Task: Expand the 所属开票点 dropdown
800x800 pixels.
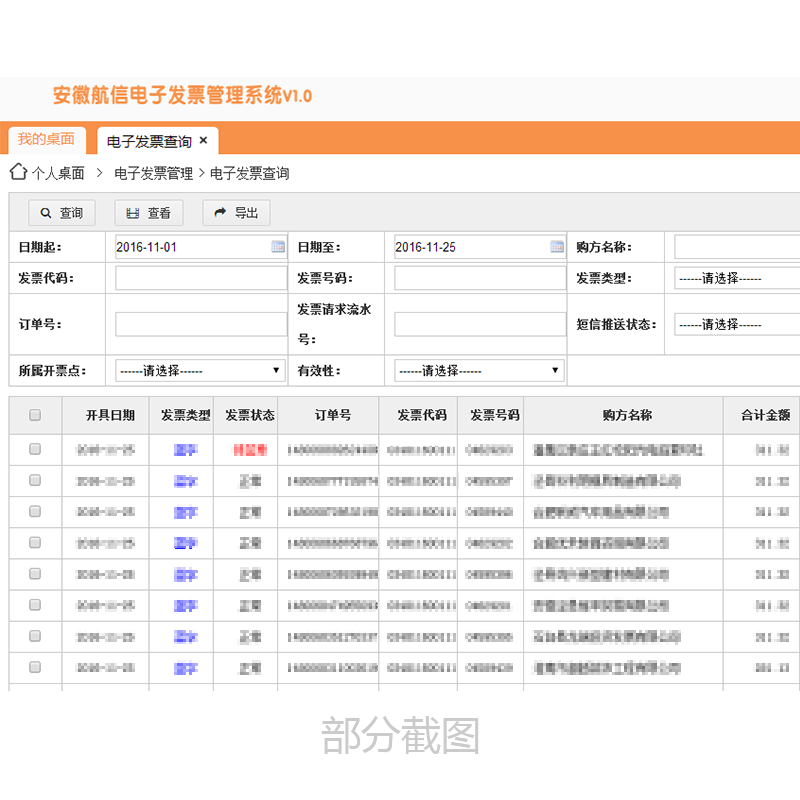Action: click(200, 370)
